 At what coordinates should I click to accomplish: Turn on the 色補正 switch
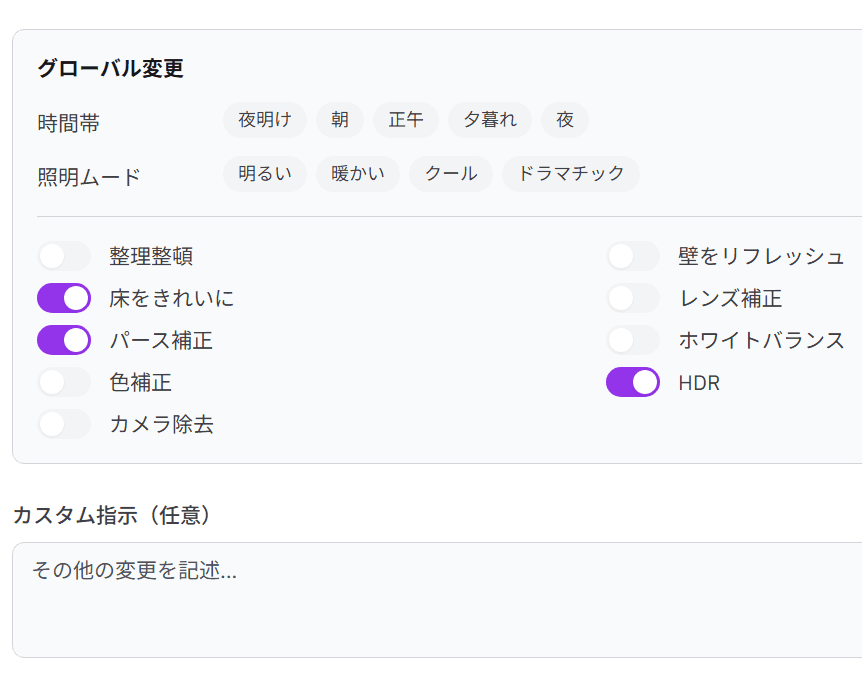pyautogui.click(x=64, y=382)
